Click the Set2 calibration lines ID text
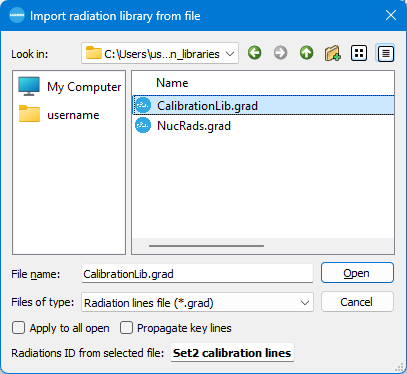This screenshot has height=374, width=407. coord(232,353)
